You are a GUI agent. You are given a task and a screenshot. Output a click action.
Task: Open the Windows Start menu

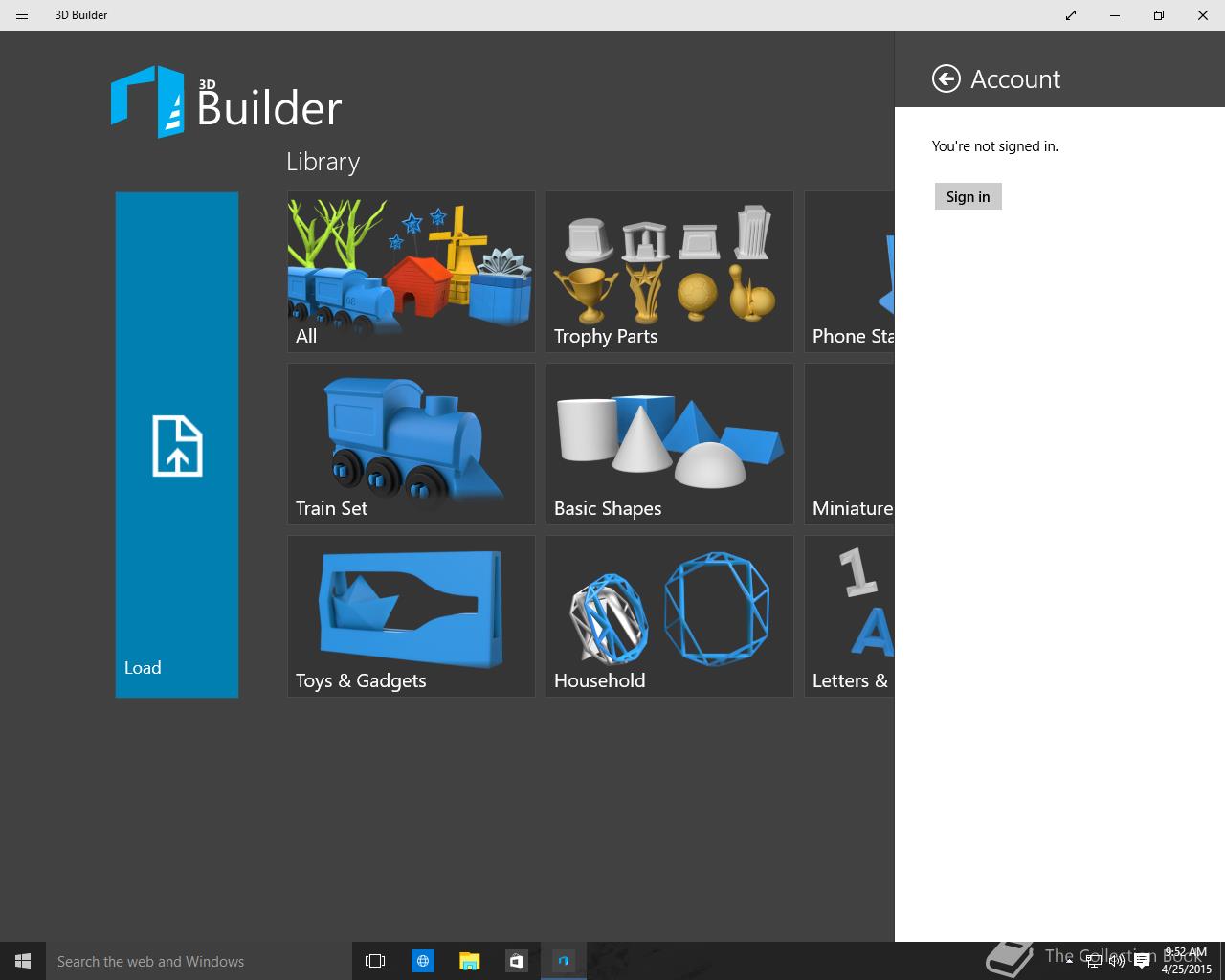(x=23, y=961)
